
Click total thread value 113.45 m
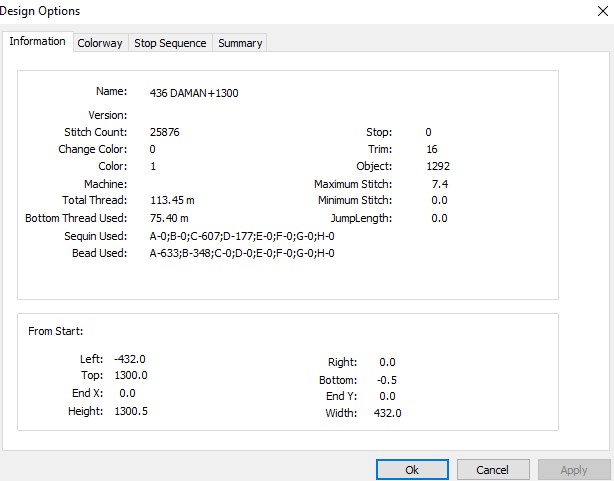point(172,200)
